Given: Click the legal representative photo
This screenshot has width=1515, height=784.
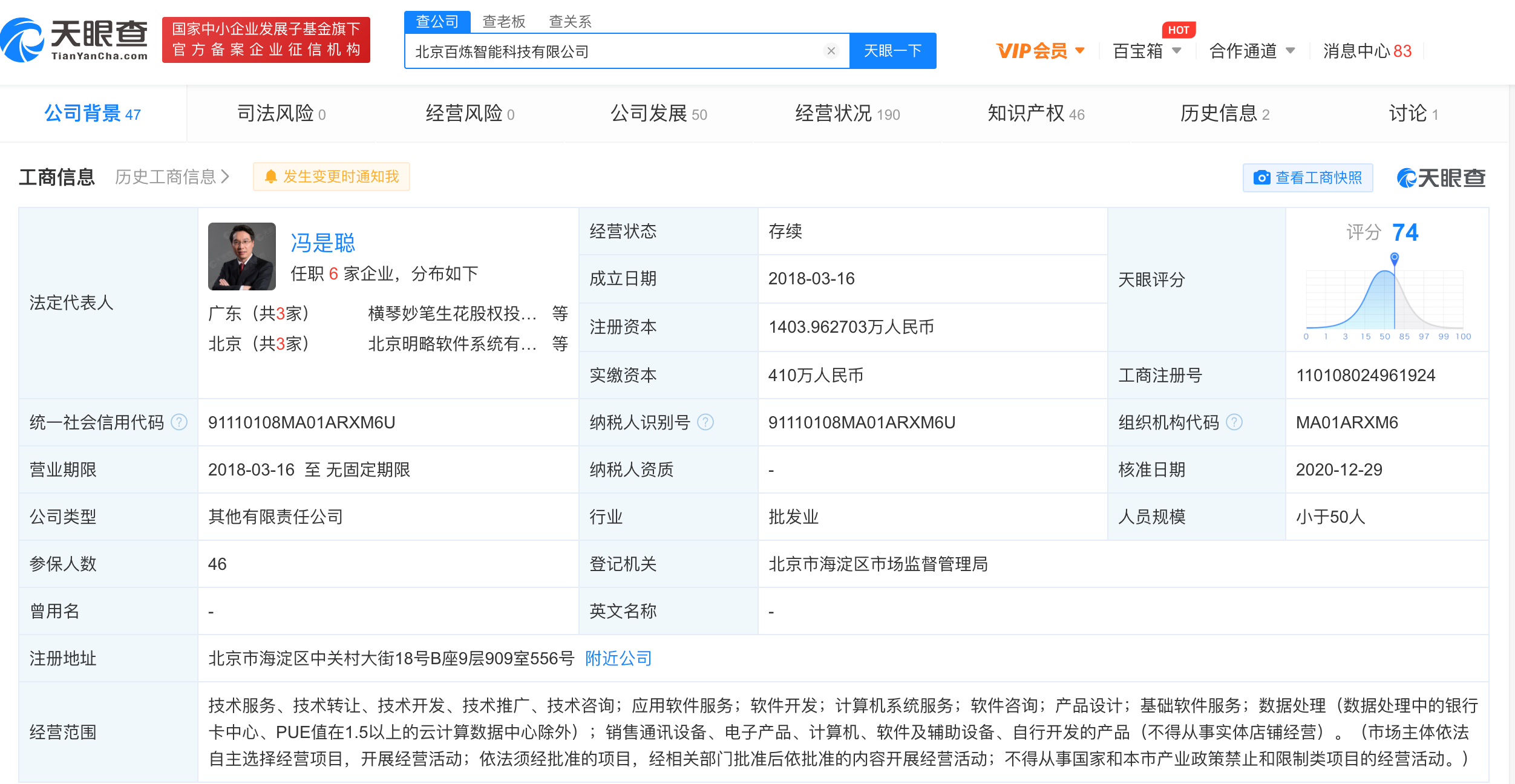Looking at the screenshot, I should point(242,256).
